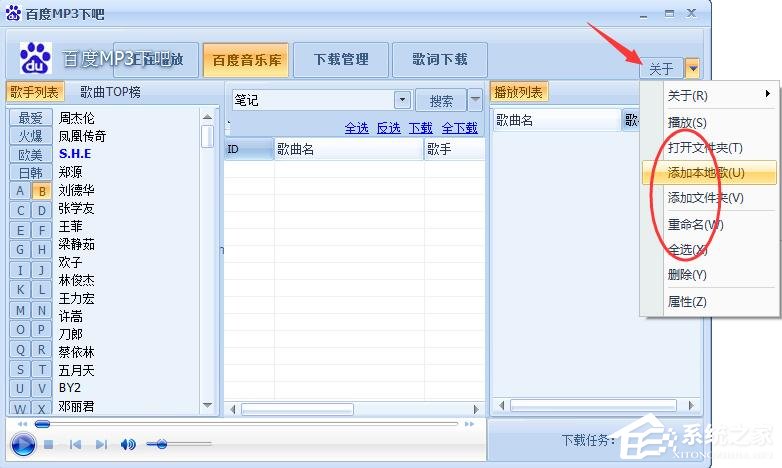Select 全选(X) in the dropdown menu
The width and height of the screenshot is (782, 468).
pyautogui.click(x=709, y=249)
